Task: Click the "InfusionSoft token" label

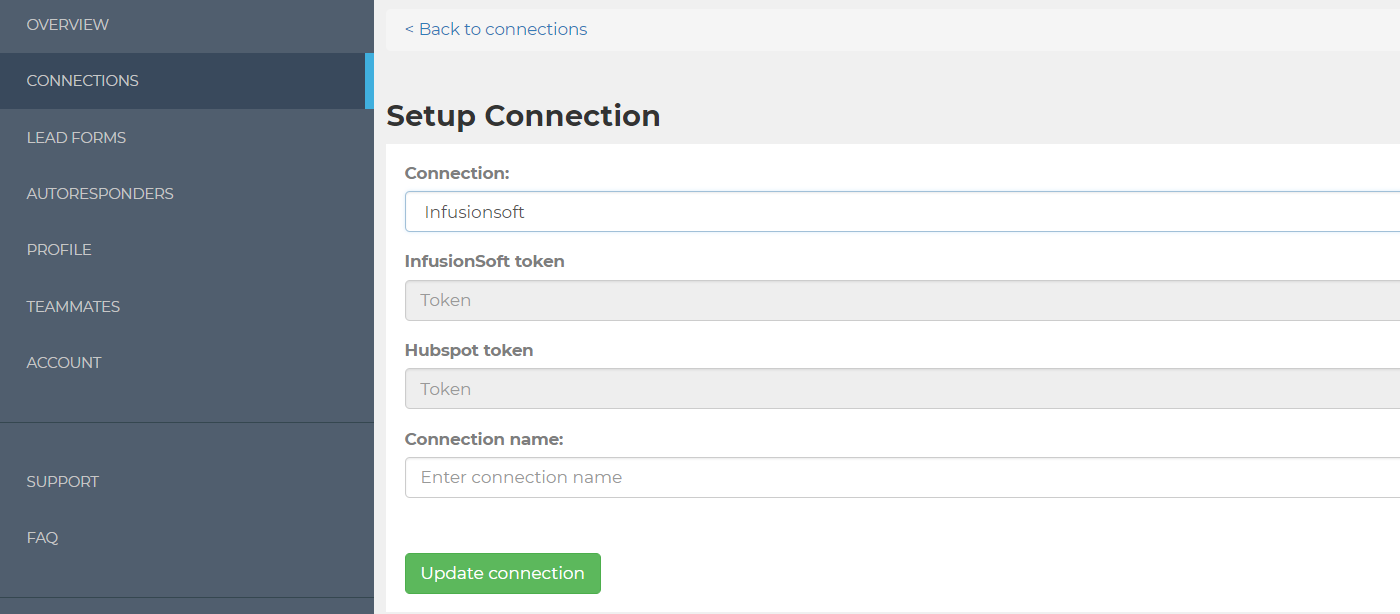Action: click(484, 261)
